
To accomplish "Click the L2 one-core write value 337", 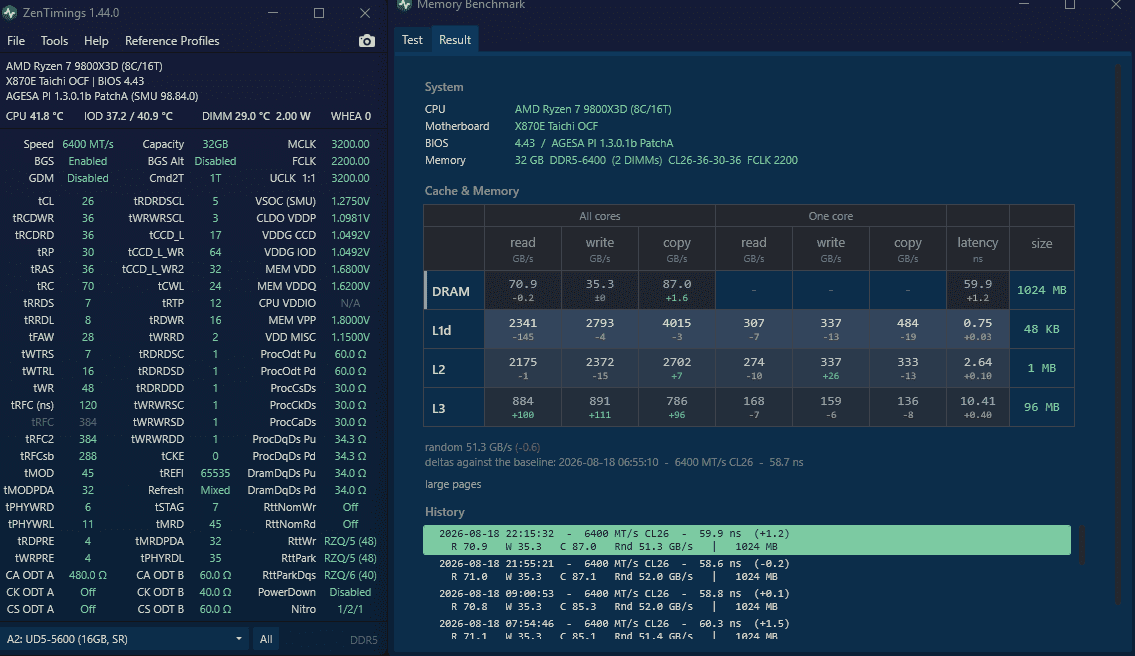I will [830, 362].
